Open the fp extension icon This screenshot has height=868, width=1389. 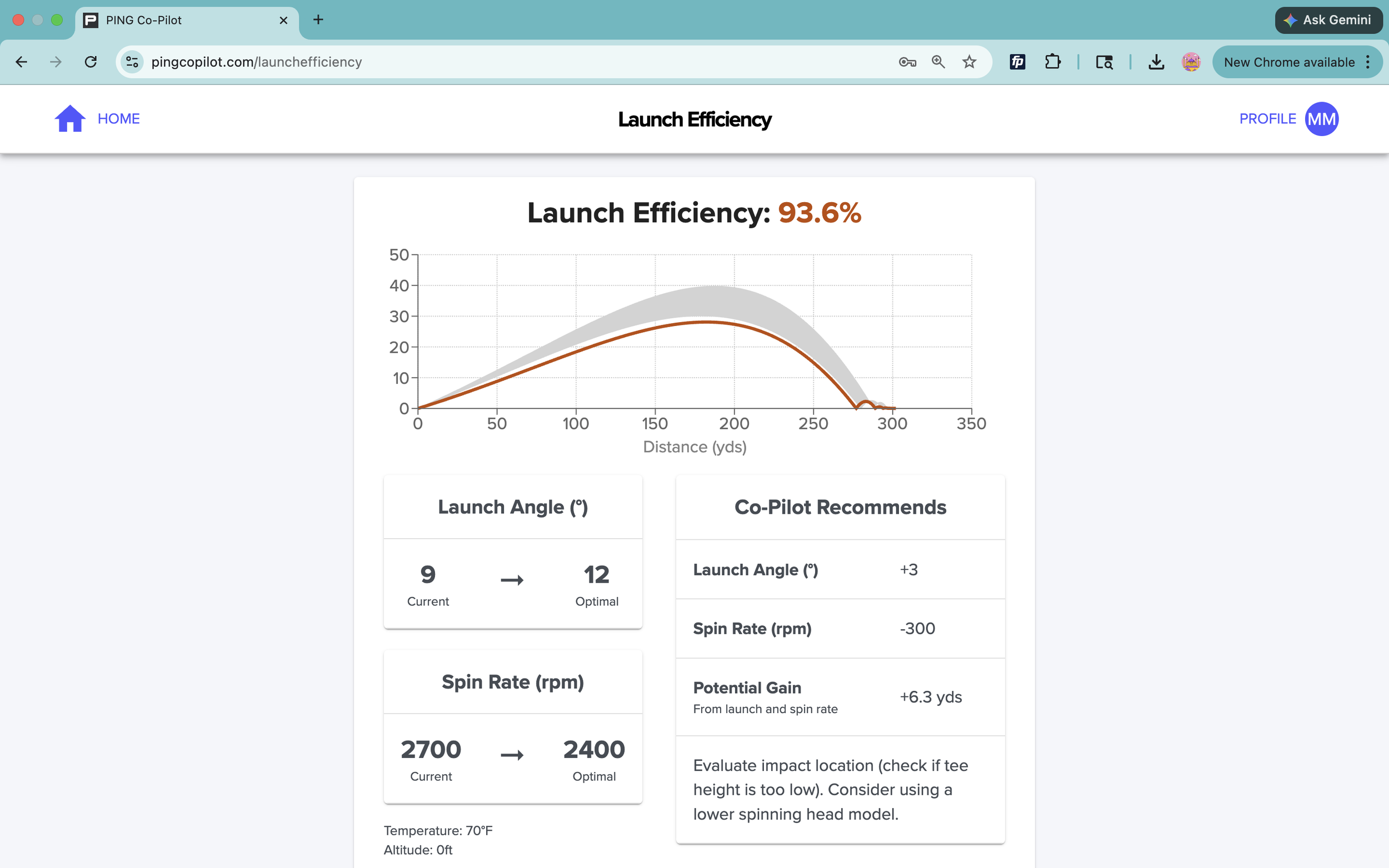coord(1017,62)
